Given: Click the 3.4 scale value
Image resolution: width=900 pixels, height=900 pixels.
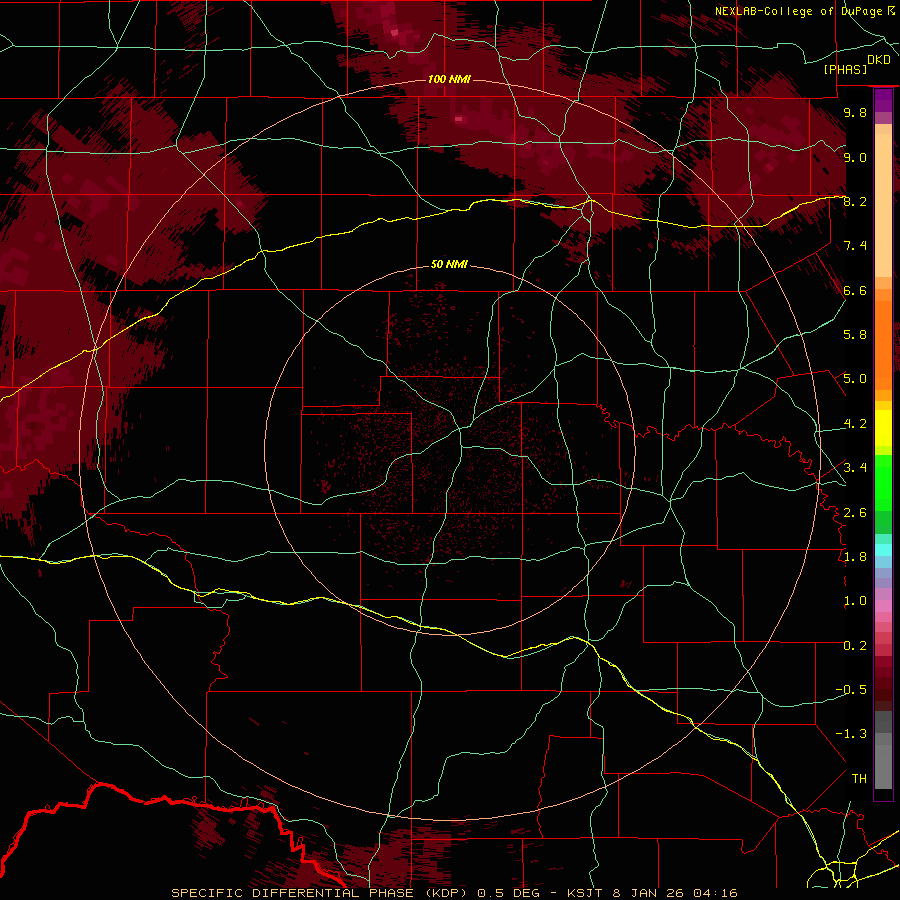Looking at the screenshot, I should [855, 468].
